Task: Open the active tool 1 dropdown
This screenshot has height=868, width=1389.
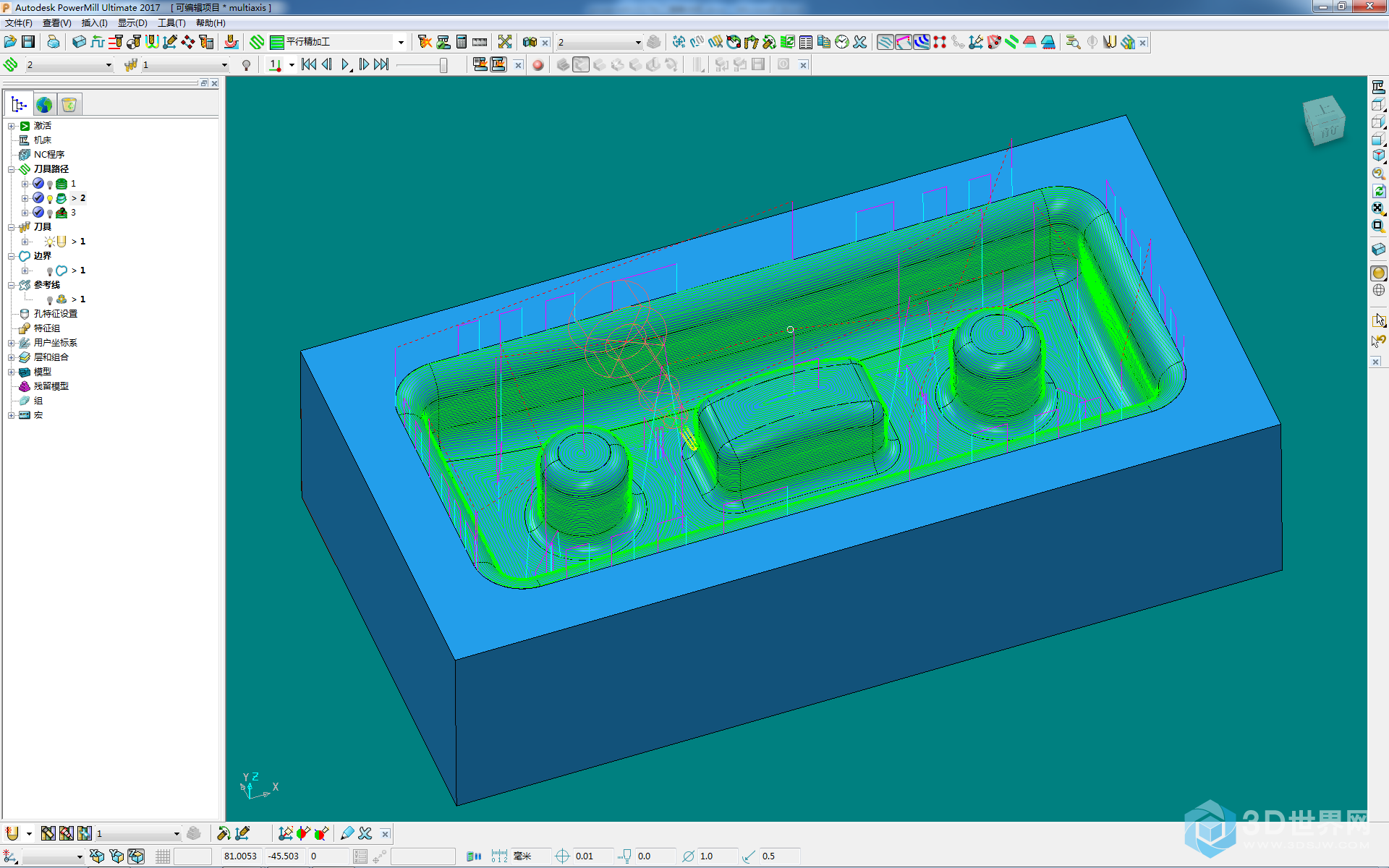Action: pyautogui.click(x=224, y=65)
